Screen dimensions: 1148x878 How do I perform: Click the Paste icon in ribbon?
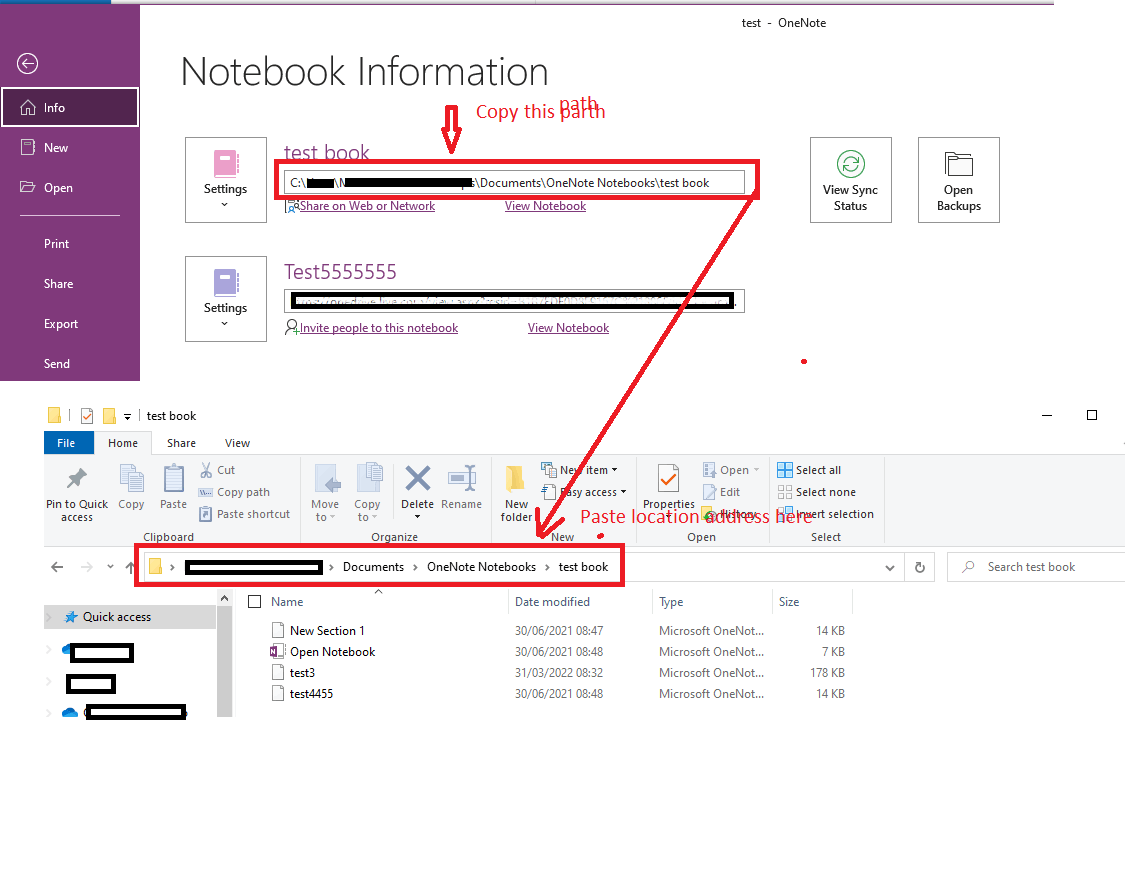[174, 480]
